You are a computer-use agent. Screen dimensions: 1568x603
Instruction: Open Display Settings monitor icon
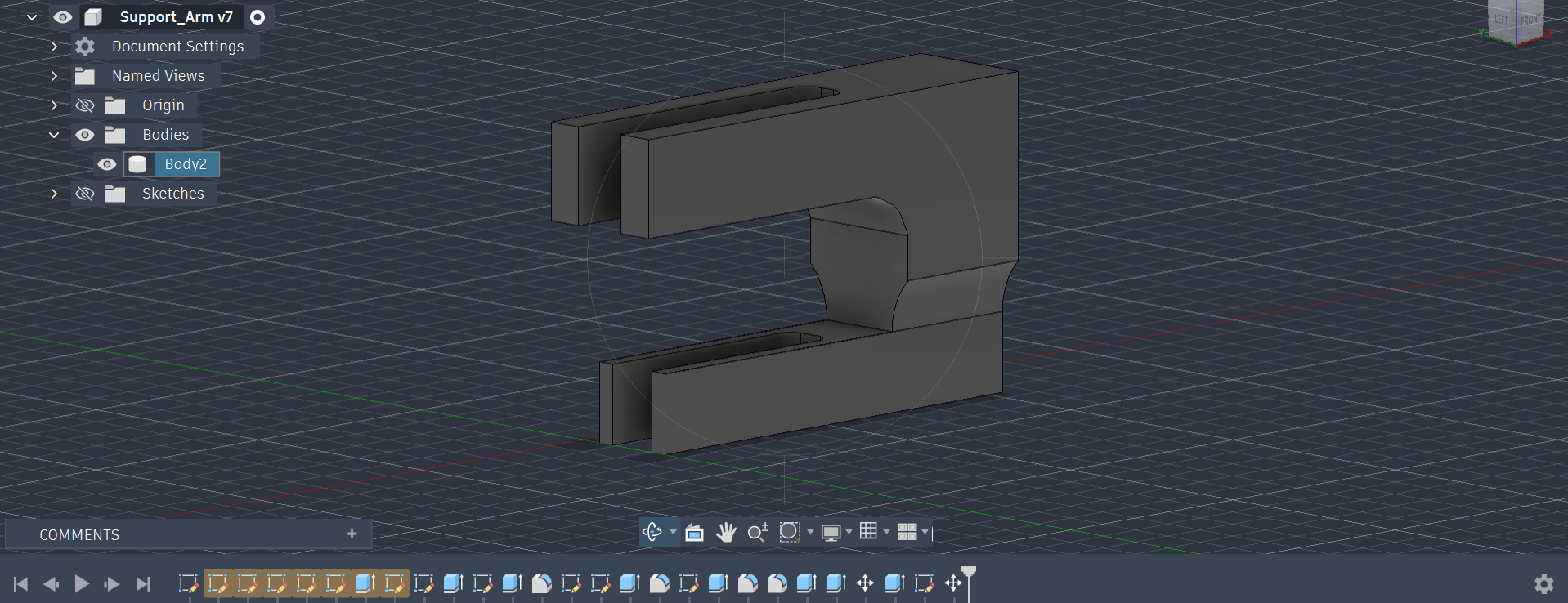point(831,533)
